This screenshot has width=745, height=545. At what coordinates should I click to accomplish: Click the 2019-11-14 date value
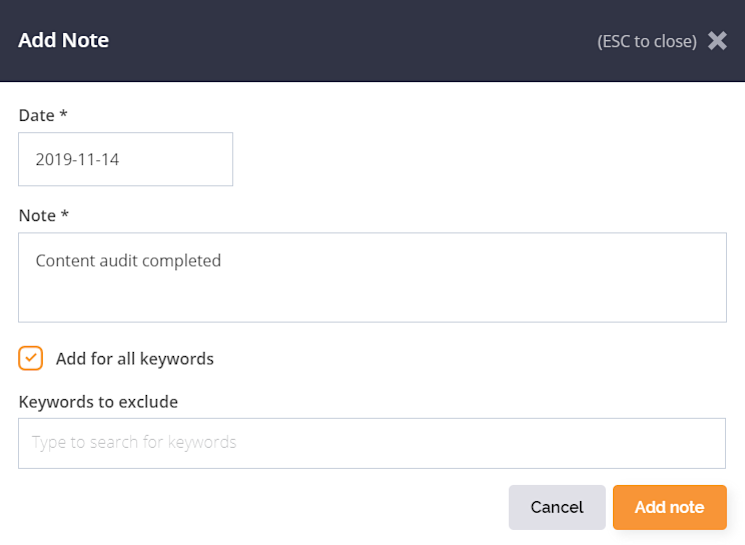pyautogui.click(x=77, y=159)
